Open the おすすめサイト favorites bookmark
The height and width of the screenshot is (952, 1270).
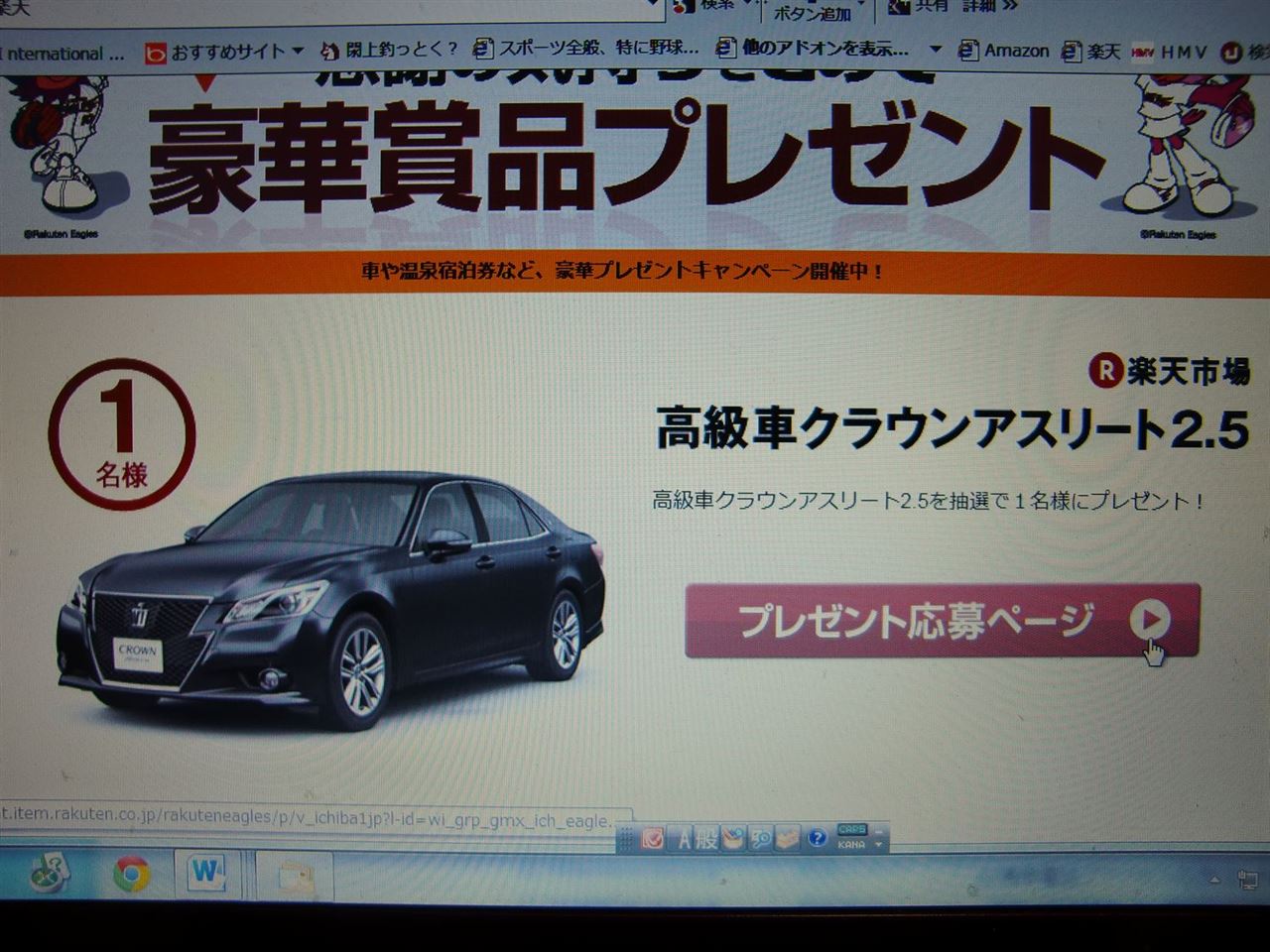[x=226, y=52]
